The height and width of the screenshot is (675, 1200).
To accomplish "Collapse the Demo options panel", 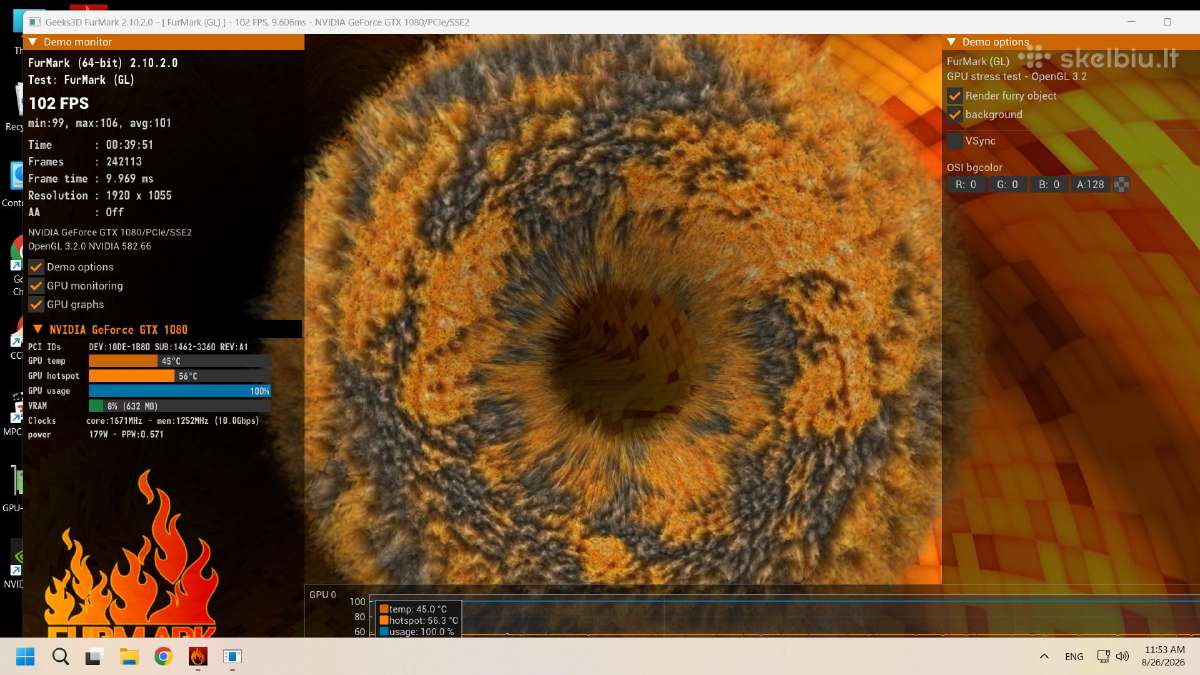I will [x=951, y=42].
